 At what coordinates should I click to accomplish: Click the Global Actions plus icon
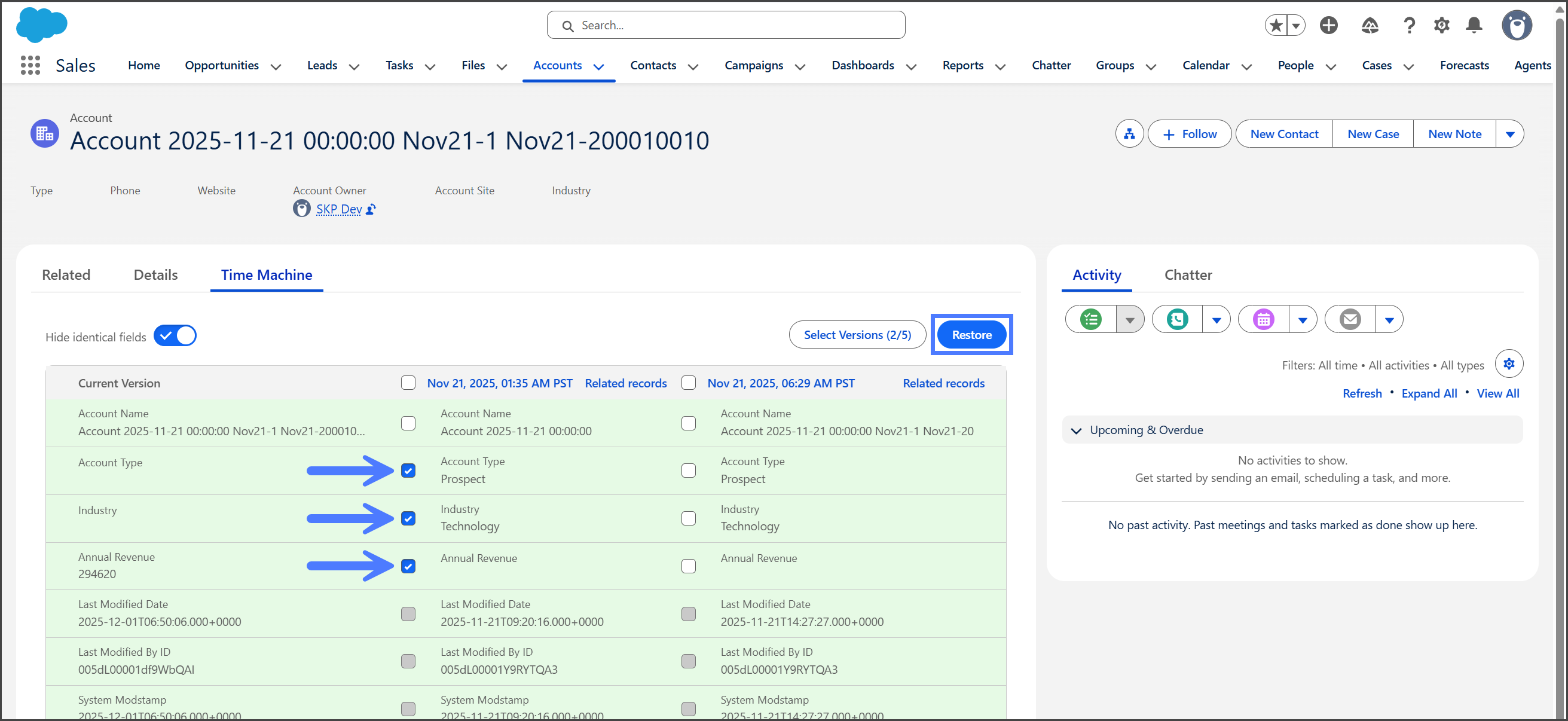pyautogui.click(x=1328, y=25)
